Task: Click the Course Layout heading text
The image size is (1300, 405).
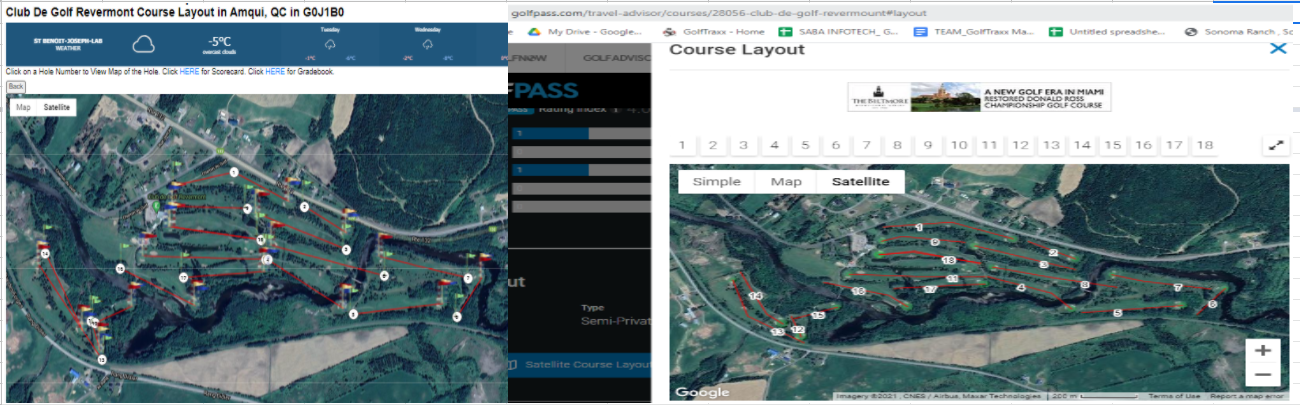Action: pyautogui.click(x=736, y=49)
